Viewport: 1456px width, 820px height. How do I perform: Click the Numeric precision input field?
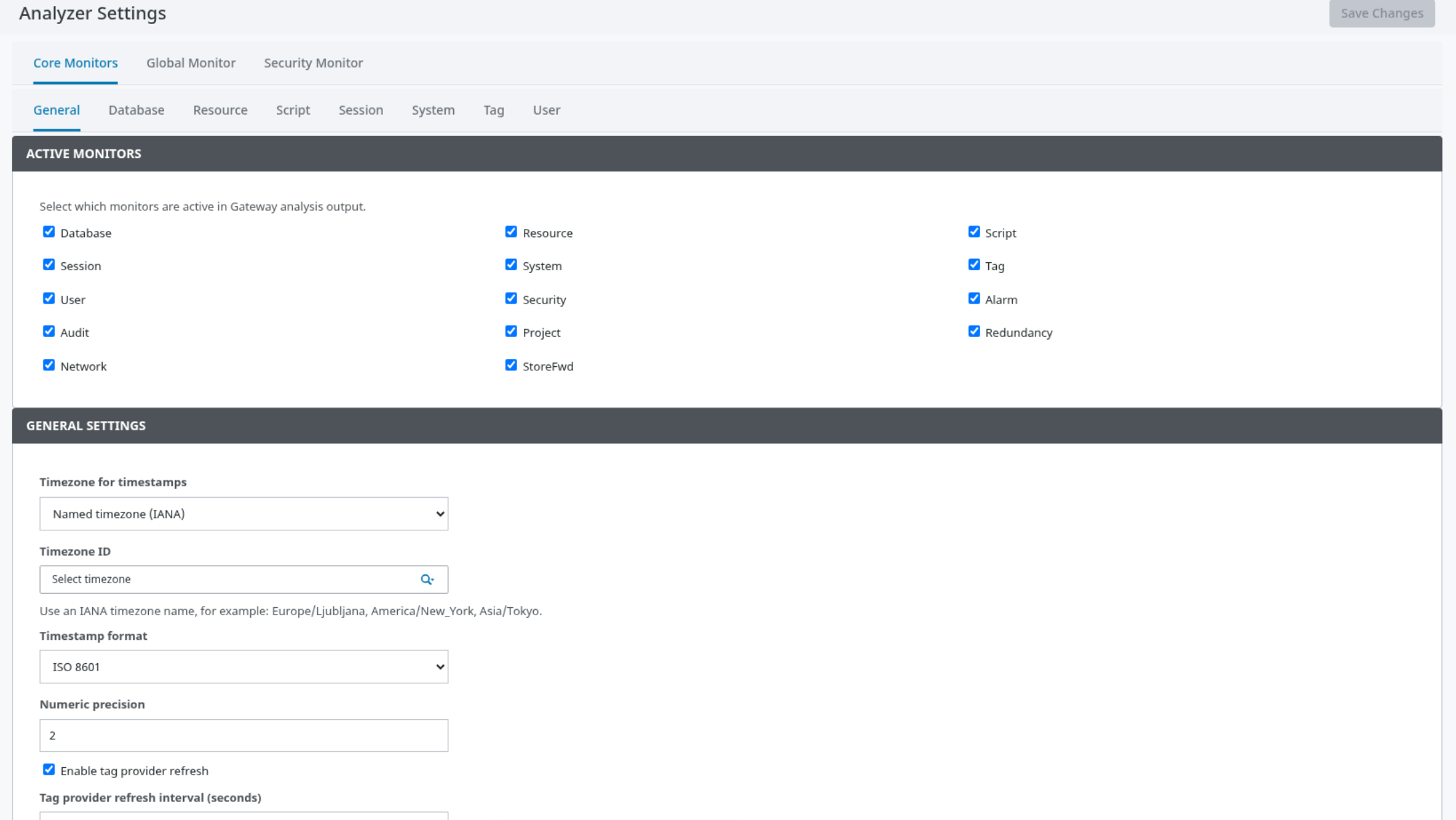244,735
